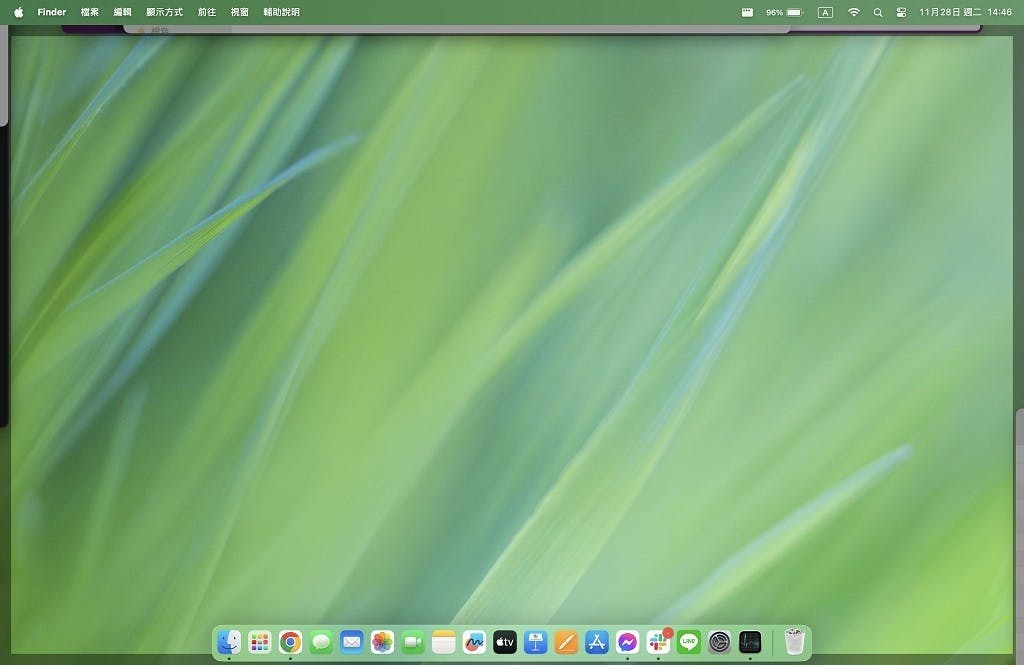Show Wi-Fi status menu

(853, 12)
